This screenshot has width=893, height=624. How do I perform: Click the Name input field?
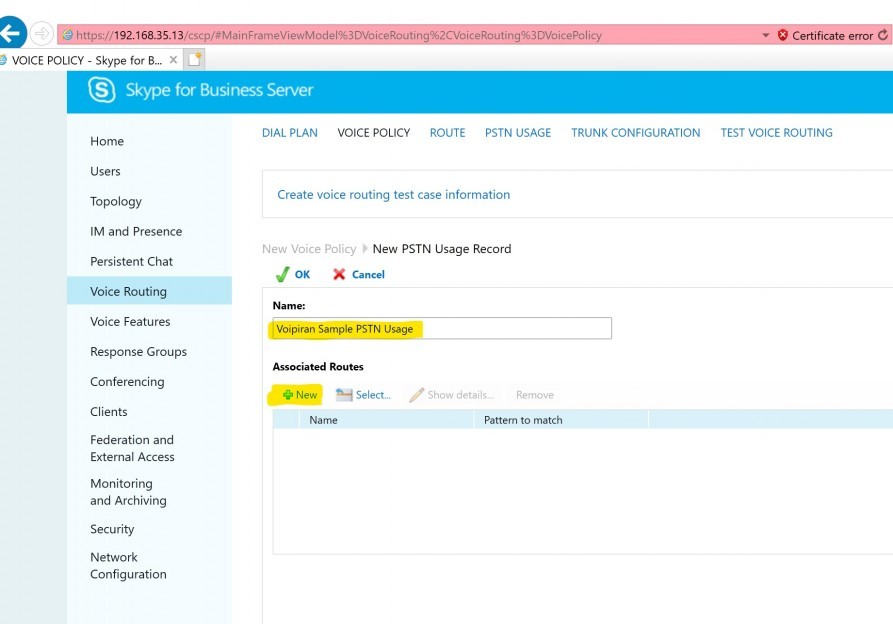coord(442,329)
